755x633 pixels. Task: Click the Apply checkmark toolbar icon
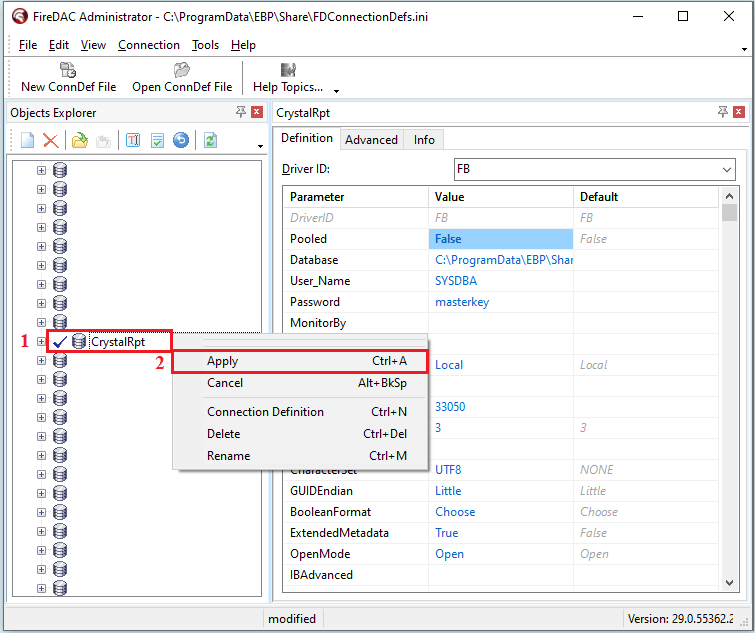(x=157, y=141)
